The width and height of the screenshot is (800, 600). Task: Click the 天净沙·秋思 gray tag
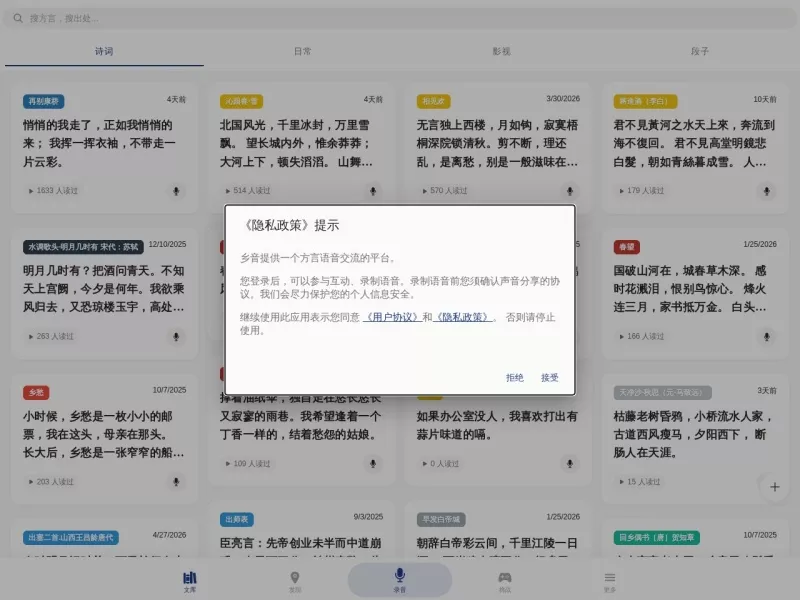662,392
